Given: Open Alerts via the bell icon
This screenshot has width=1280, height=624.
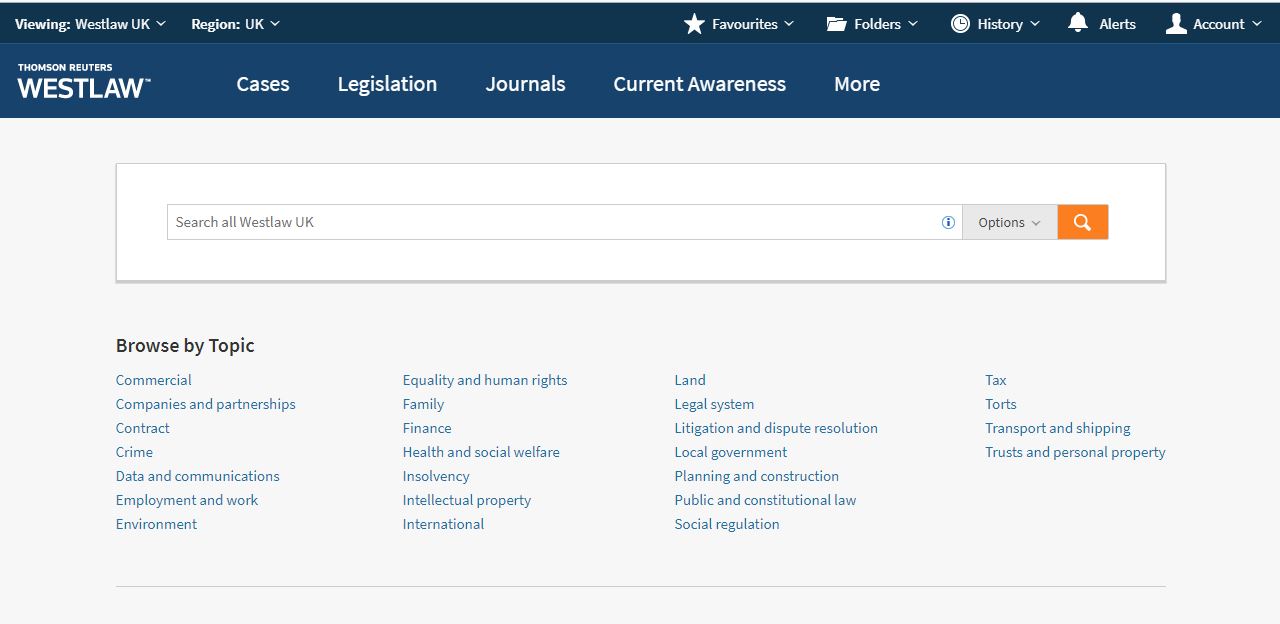Looking at the screenshot, I should tap(1076, 23).
